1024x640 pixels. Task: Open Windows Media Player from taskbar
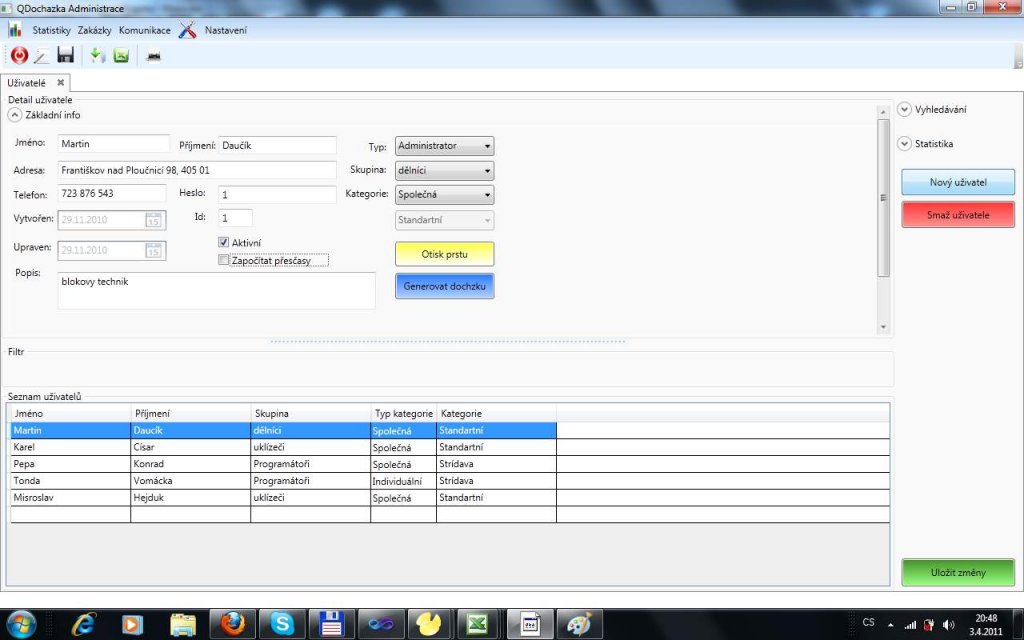131,624
